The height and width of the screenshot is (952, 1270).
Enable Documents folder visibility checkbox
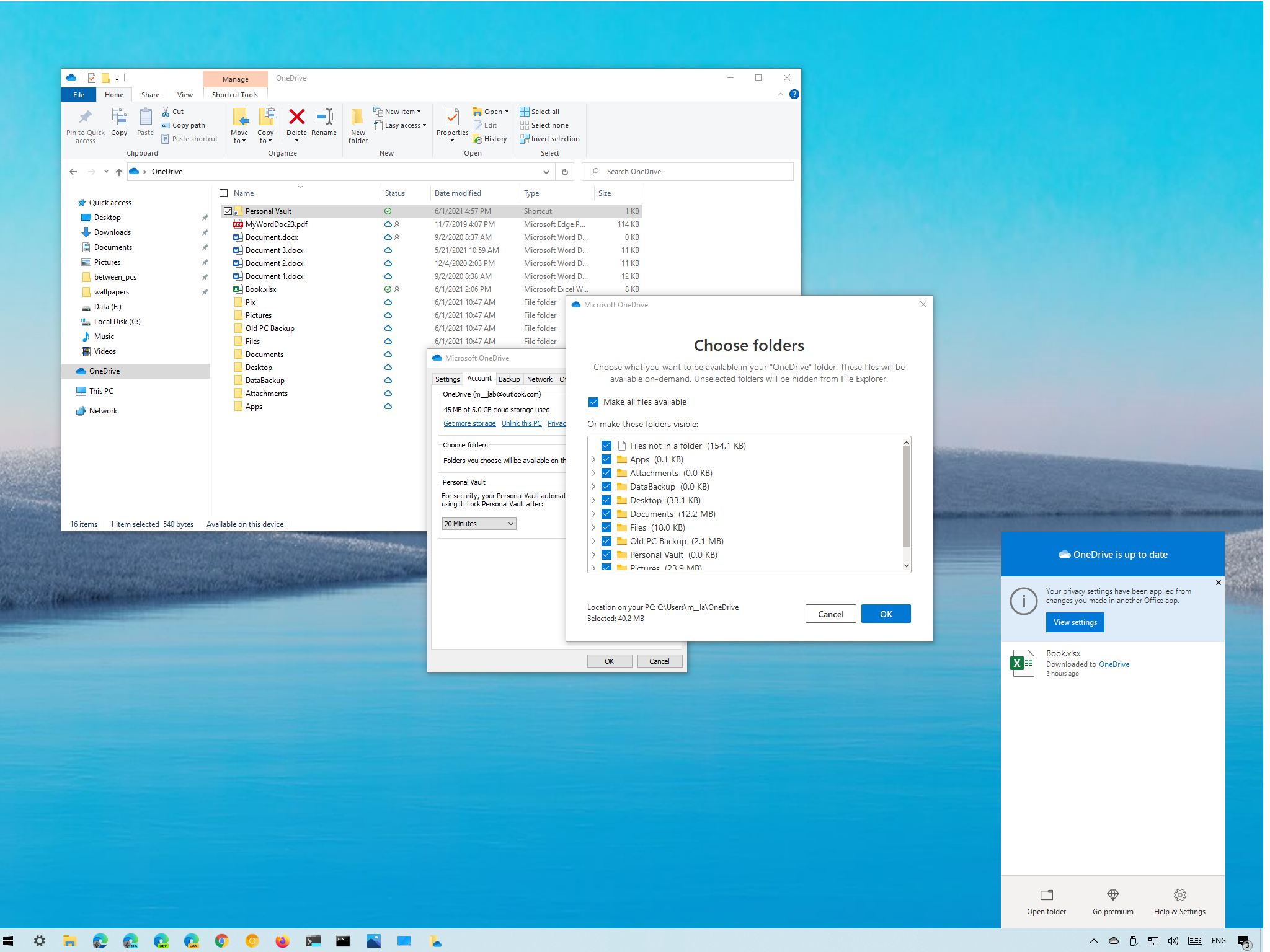point(607,513)
